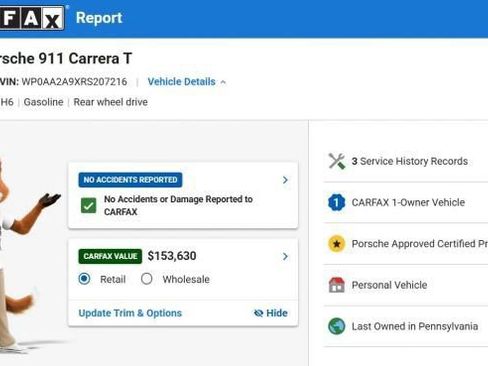Click the globe Last Owned icon
Viewport: 488px width, 366px height.
click(337, 326)
